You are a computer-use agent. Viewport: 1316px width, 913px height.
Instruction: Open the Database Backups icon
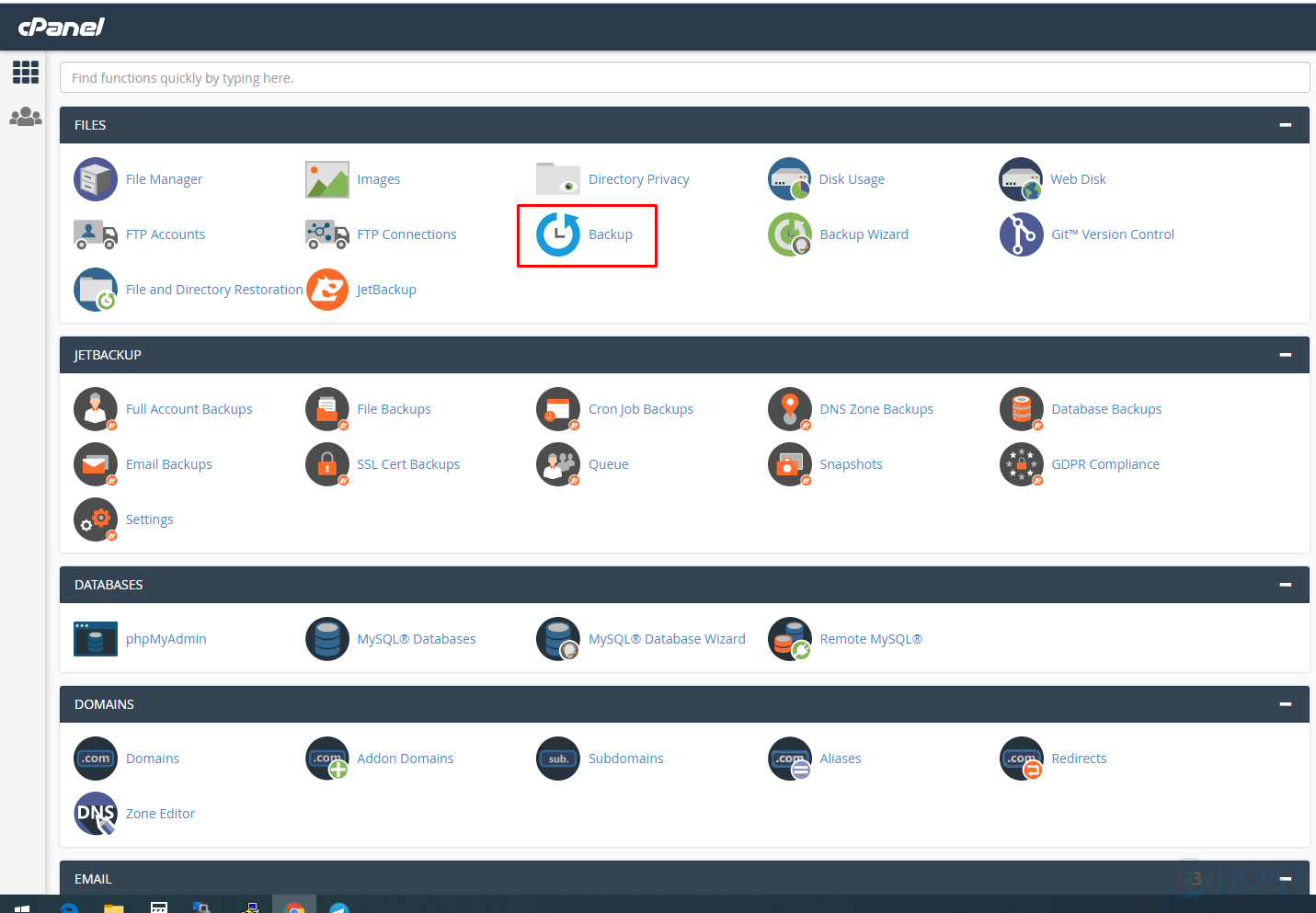(x=1021, y=409)
